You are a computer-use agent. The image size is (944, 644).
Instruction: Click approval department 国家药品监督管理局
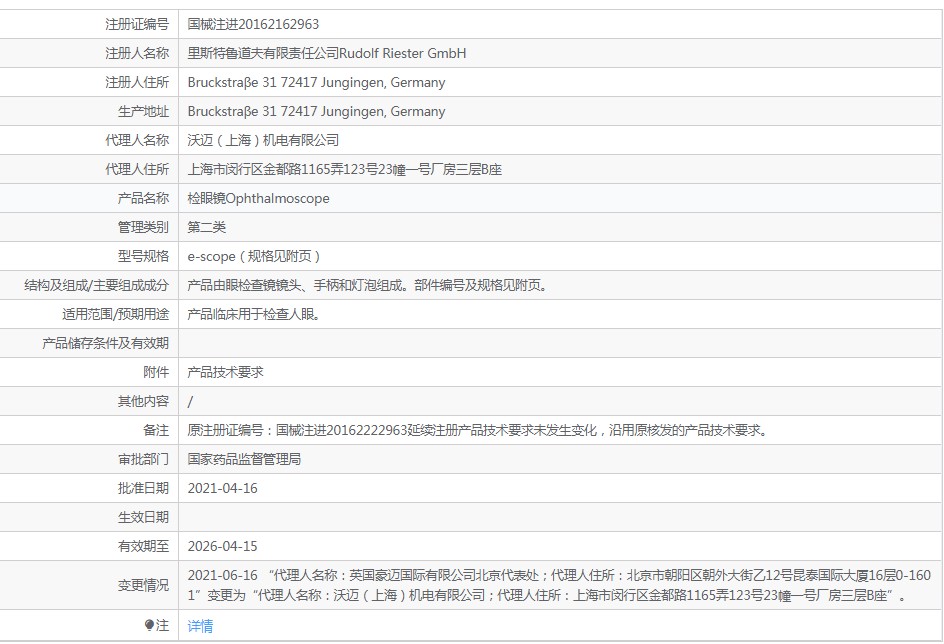click(x=244, y=459)
